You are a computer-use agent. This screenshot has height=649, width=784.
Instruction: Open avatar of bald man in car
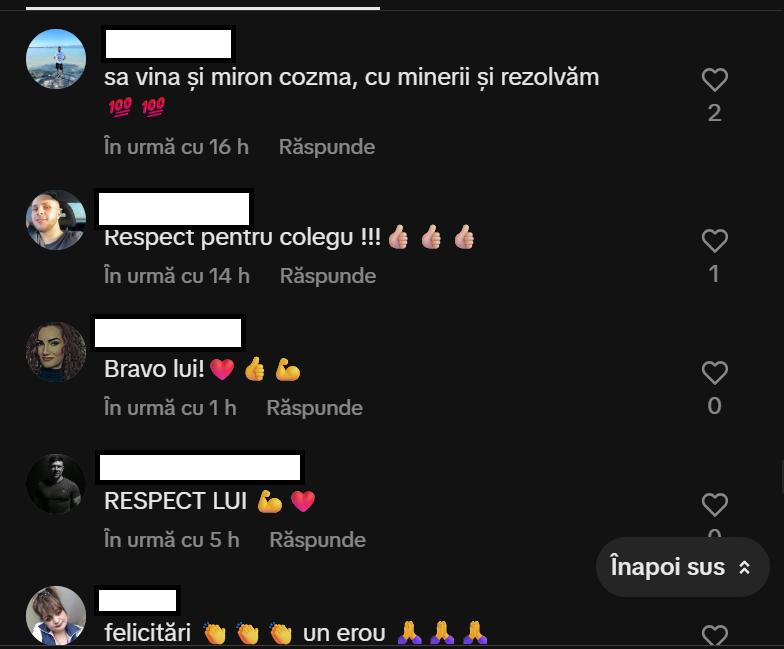point(56,220)
